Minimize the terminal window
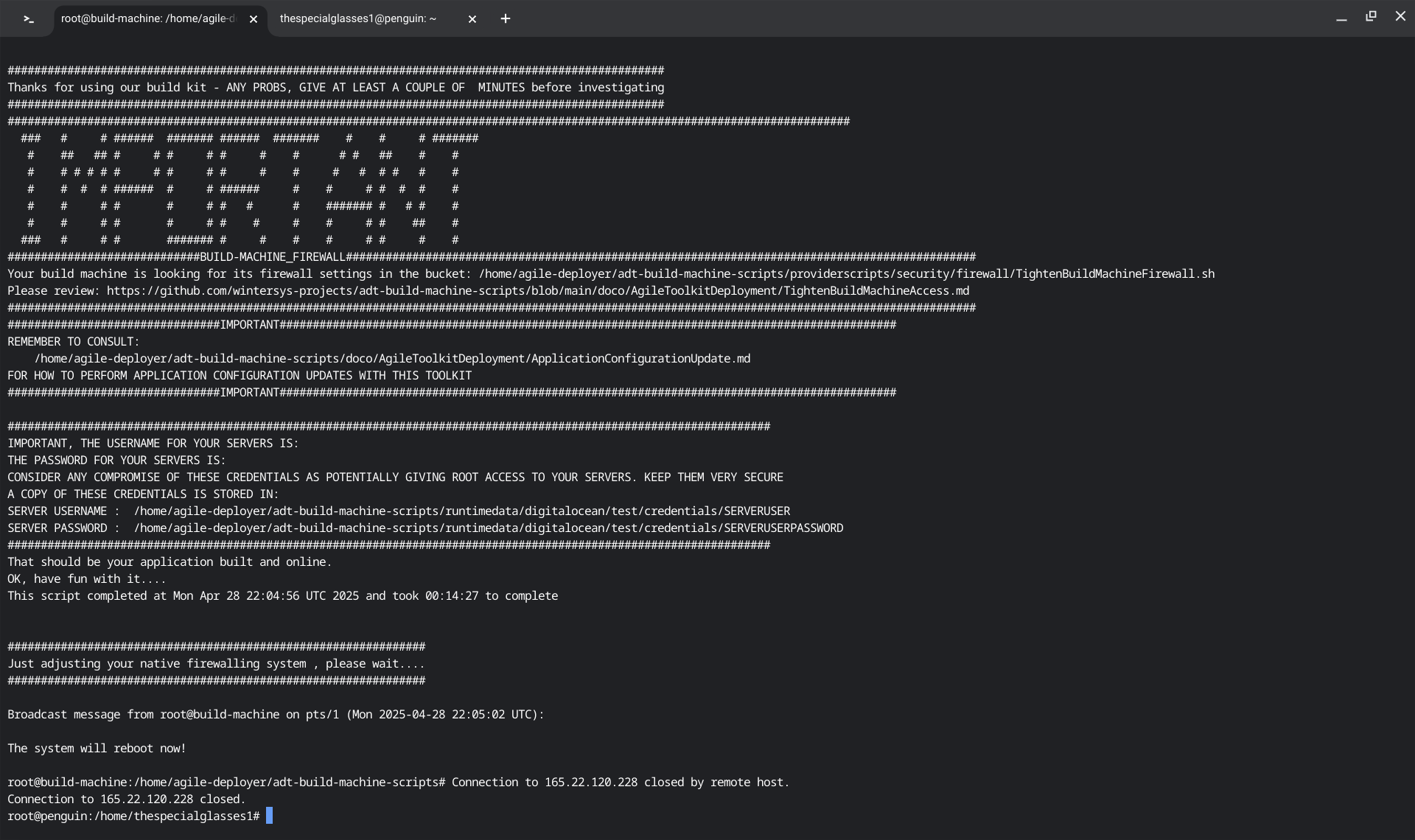The height and width of the screenshot is (840, 1415). coord(1341,18)
